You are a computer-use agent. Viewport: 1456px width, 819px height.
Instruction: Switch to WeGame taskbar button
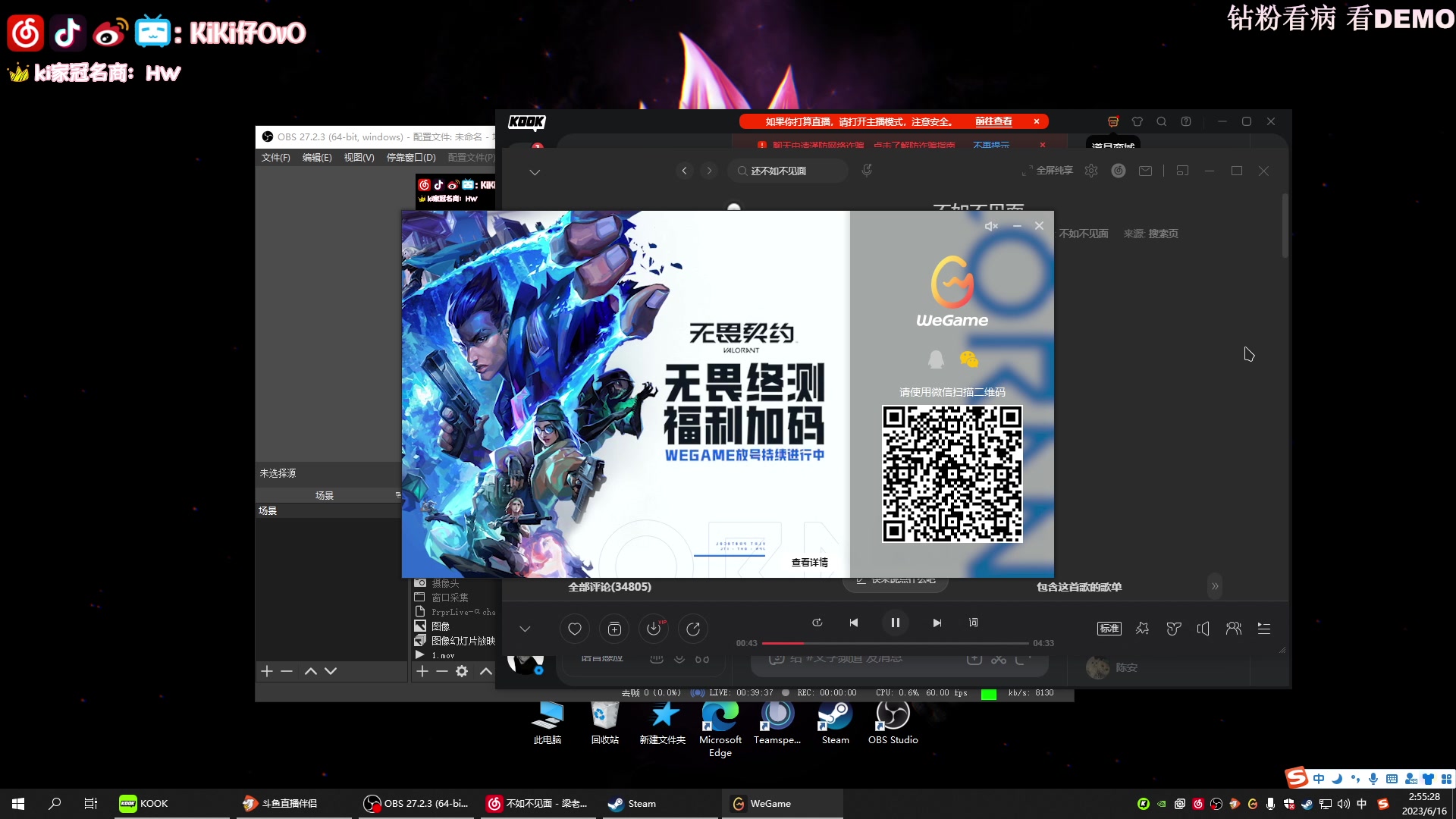781,804
